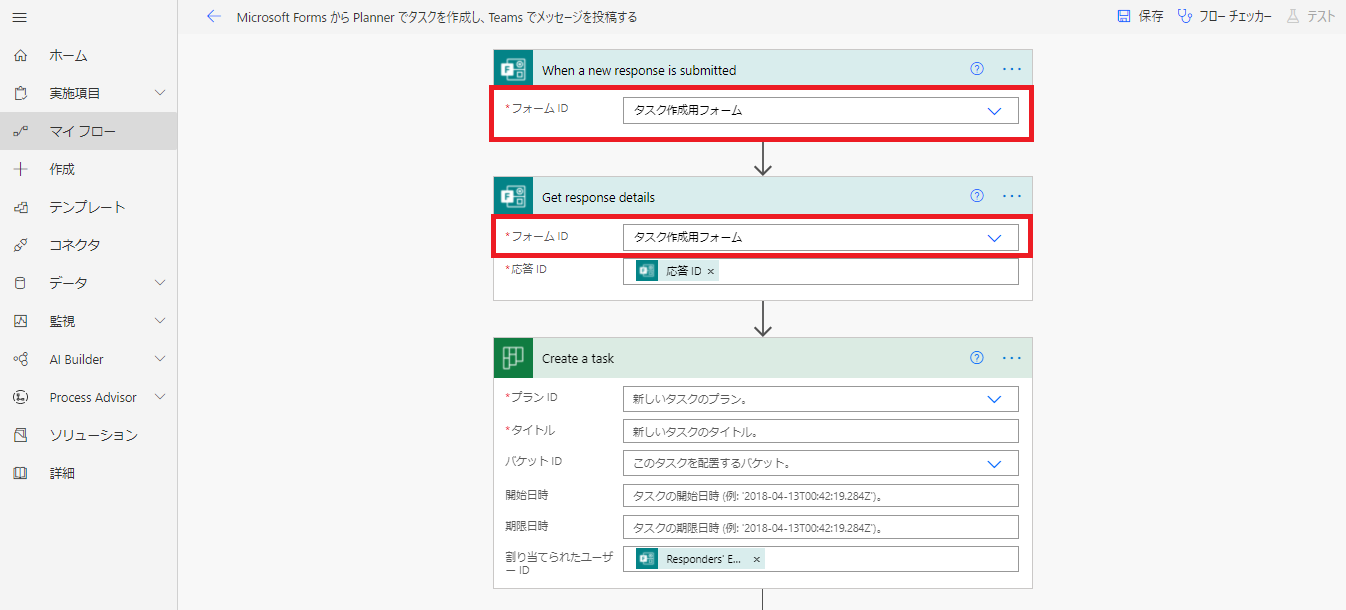The height and width of the screenshot is (610, 1346).
Task: Click the フロー チェッカー stethoscope icon
Action: [1185, 17]
